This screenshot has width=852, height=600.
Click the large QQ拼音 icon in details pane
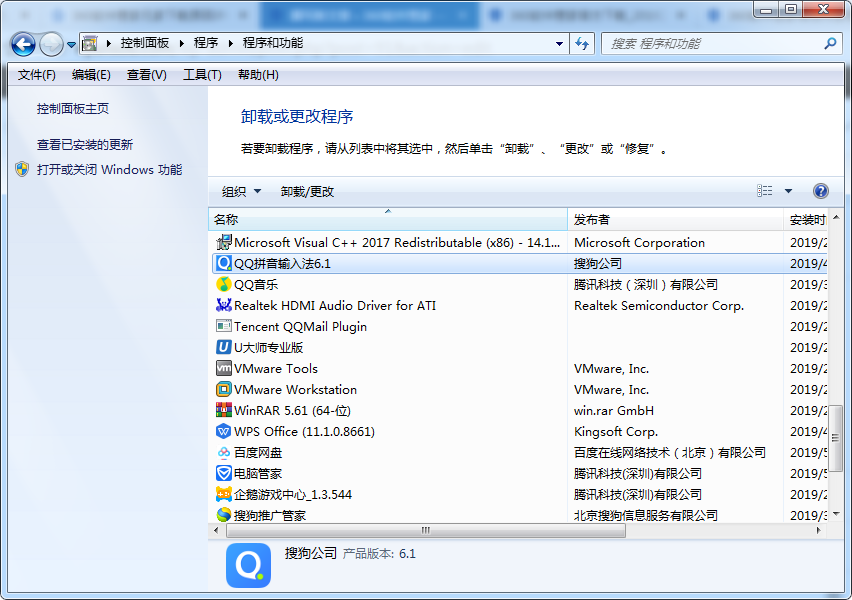(x=248, y=565)
